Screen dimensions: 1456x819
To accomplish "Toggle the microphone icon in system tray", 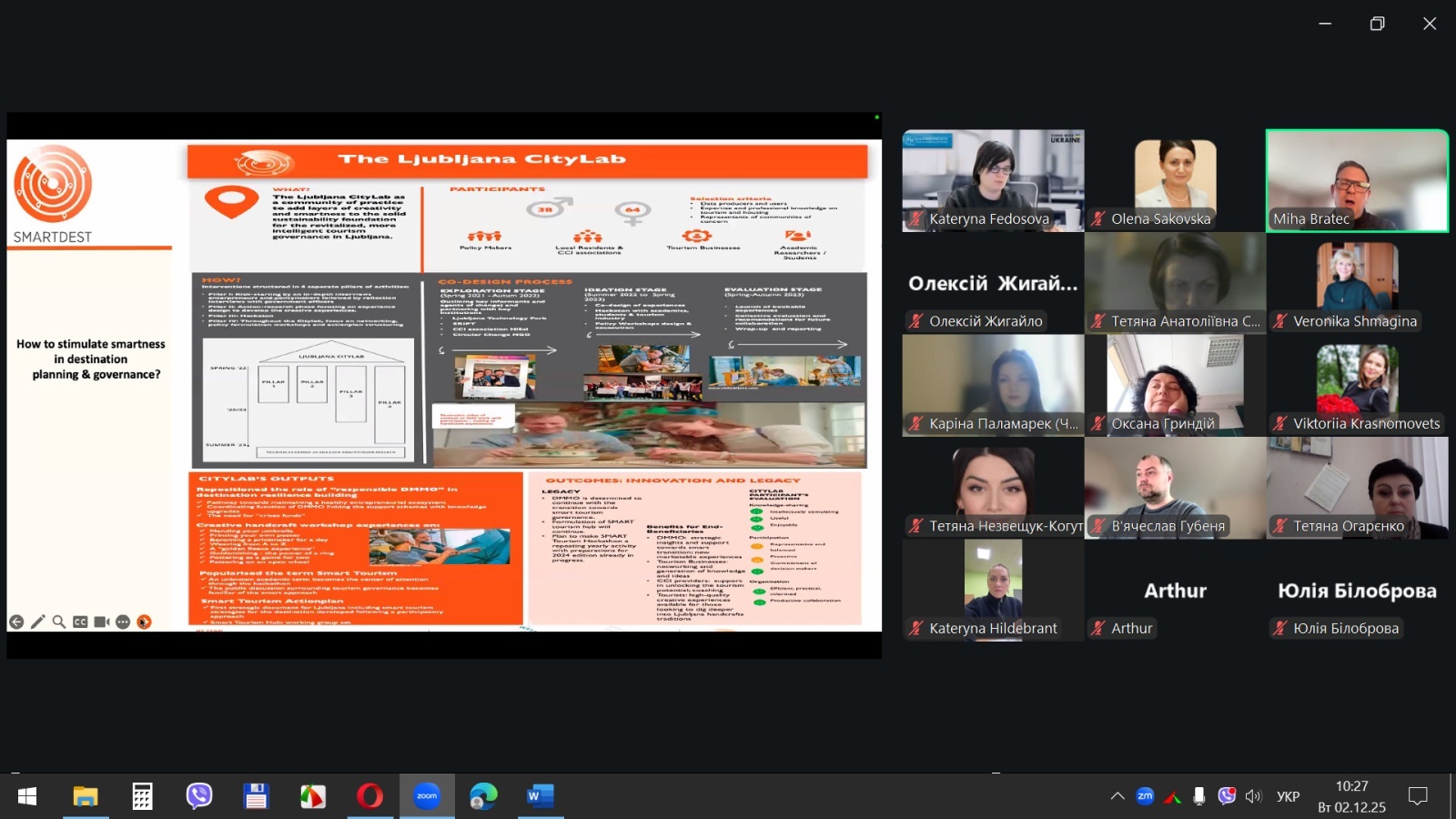I will pos(1199,796).
